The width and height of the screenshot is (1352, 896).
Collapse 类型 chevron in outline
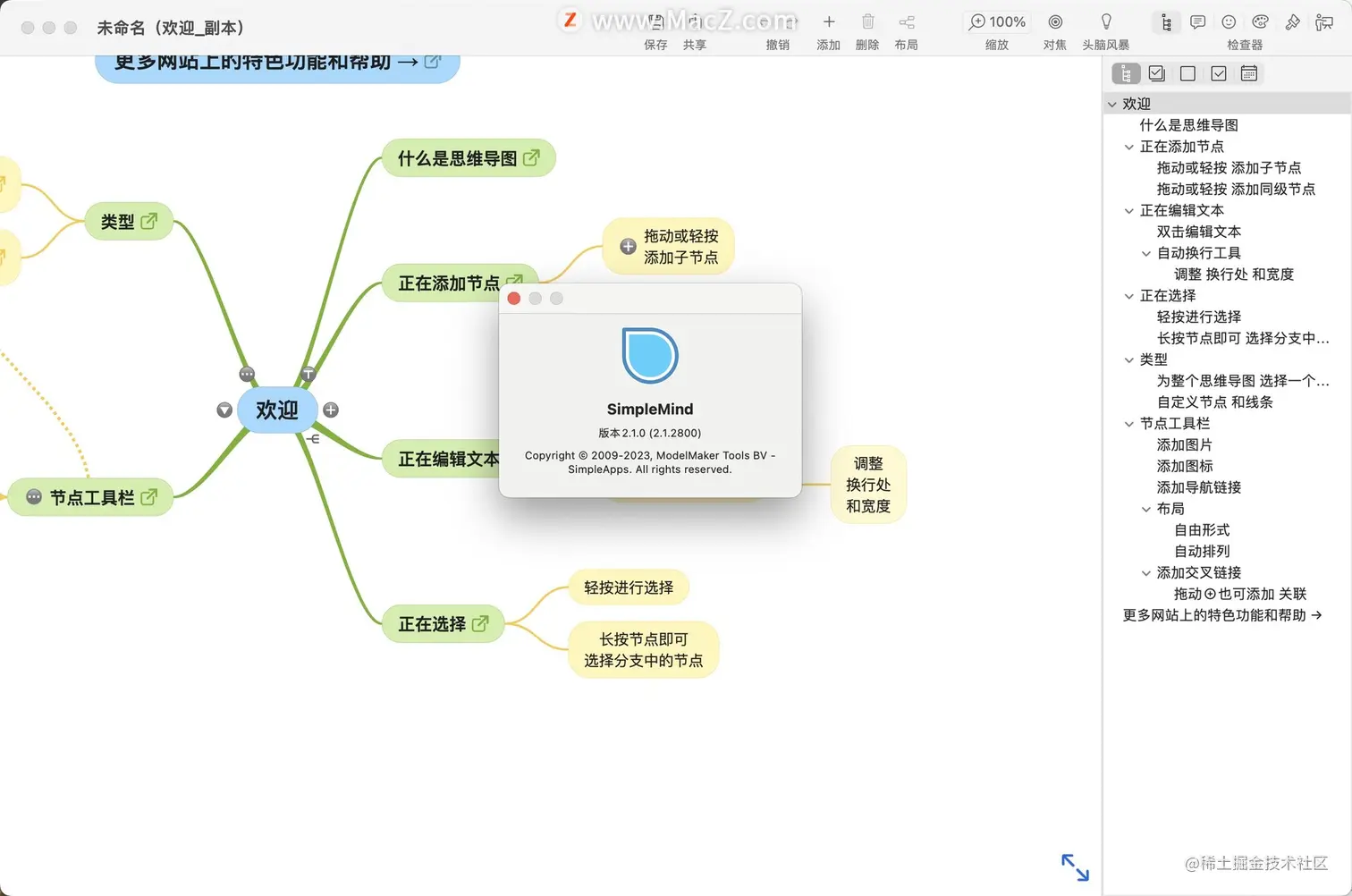coord(1129,360)
